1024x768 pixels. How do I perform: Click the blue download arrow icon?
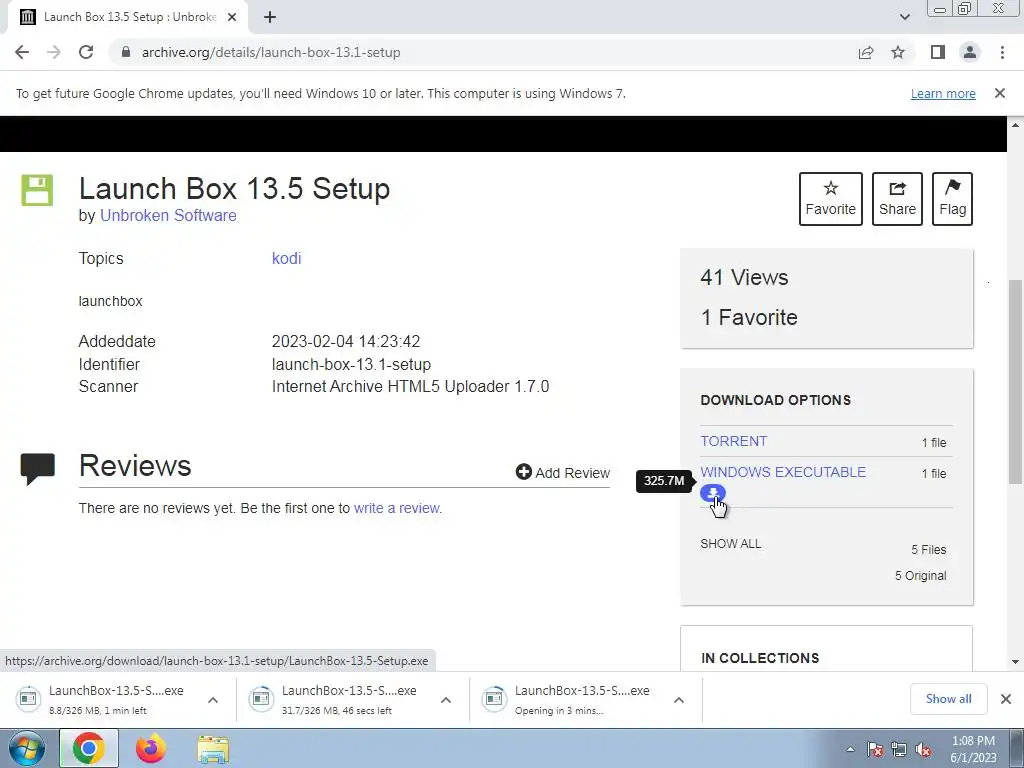tap(712, 492)
